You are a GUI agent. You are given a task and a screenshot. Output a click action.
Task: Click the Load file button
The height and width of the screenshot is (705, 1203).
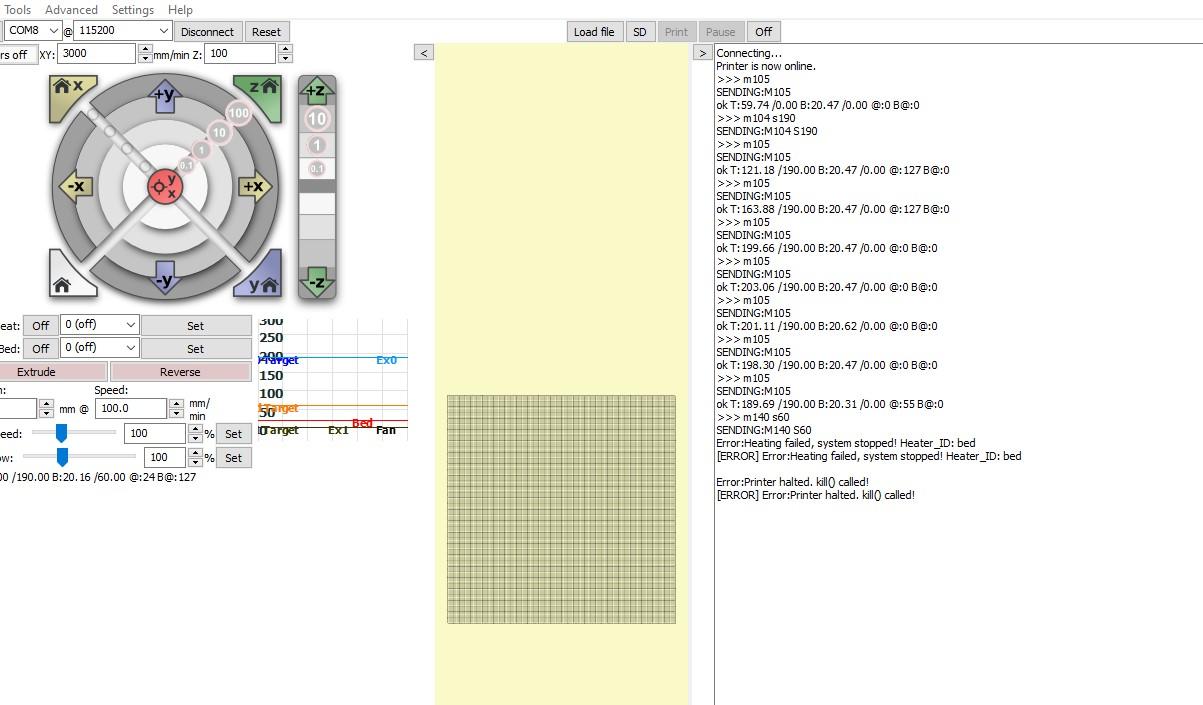point(593,31)
